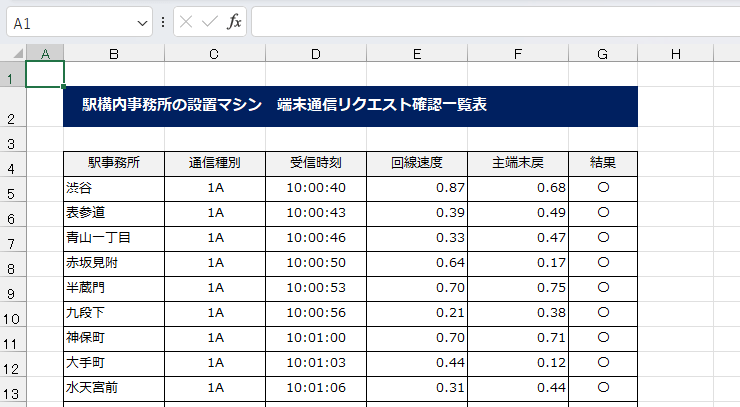Select the 主端末戻 value 0.68
The image size is (740, 407).
click(x=518, y=189)
